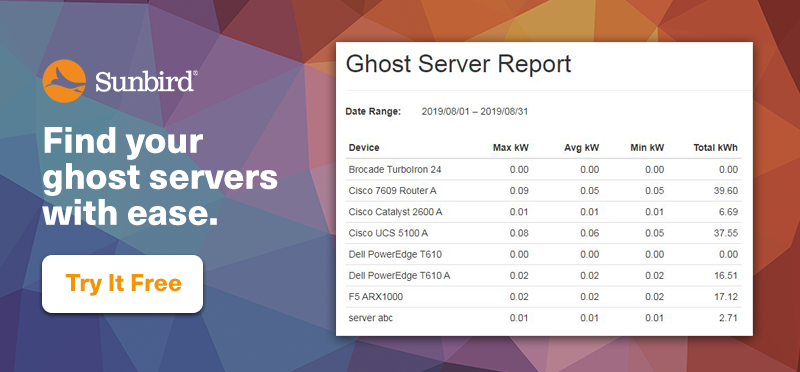Viewport: 800px width, 372px height.
Task: Click the 6.69 total kWh value
Action: [x=729, y=212]
